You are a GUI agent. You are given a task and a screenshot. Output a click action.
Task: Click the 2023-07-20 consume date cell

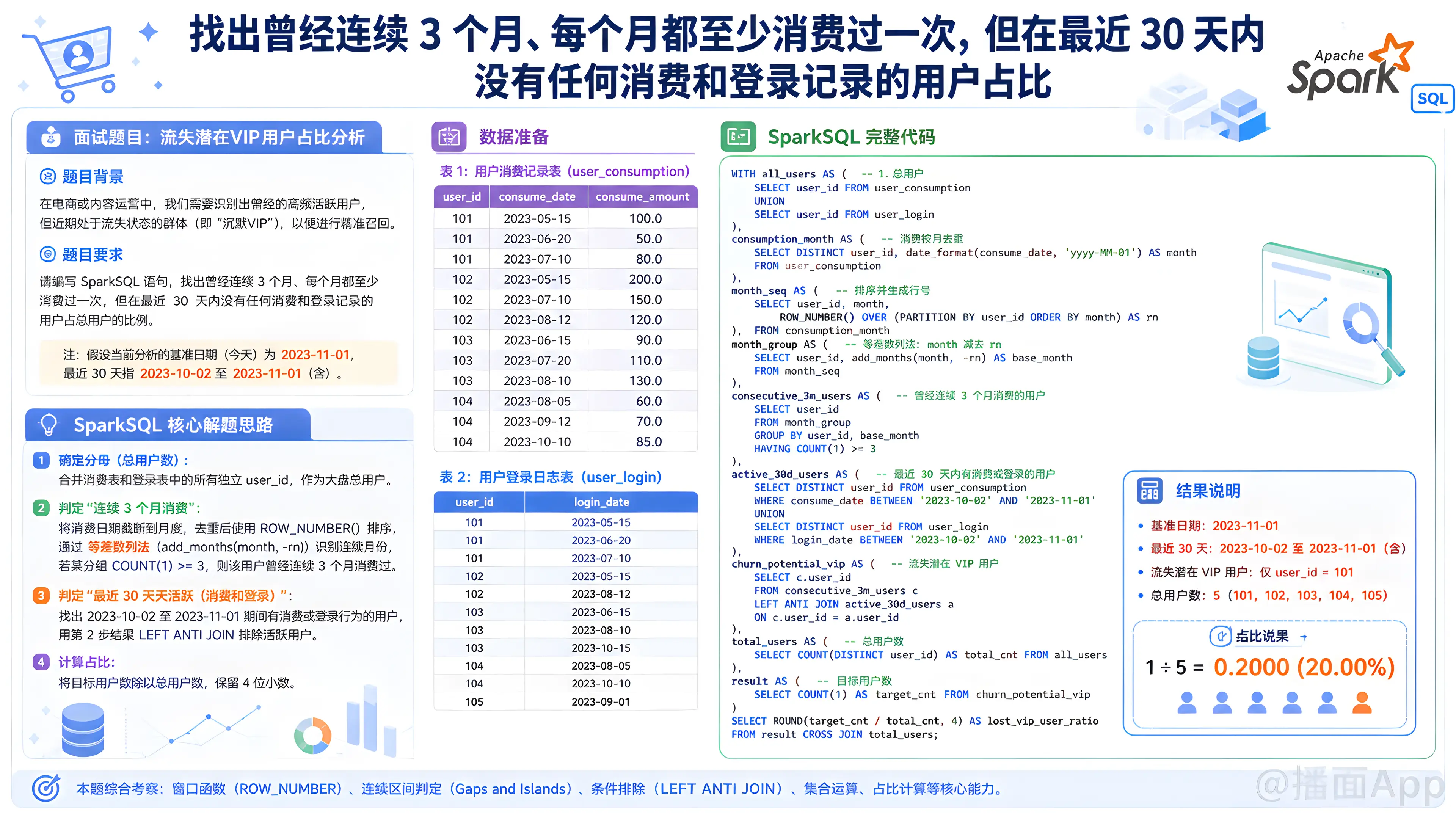click(x=538, y=360)
